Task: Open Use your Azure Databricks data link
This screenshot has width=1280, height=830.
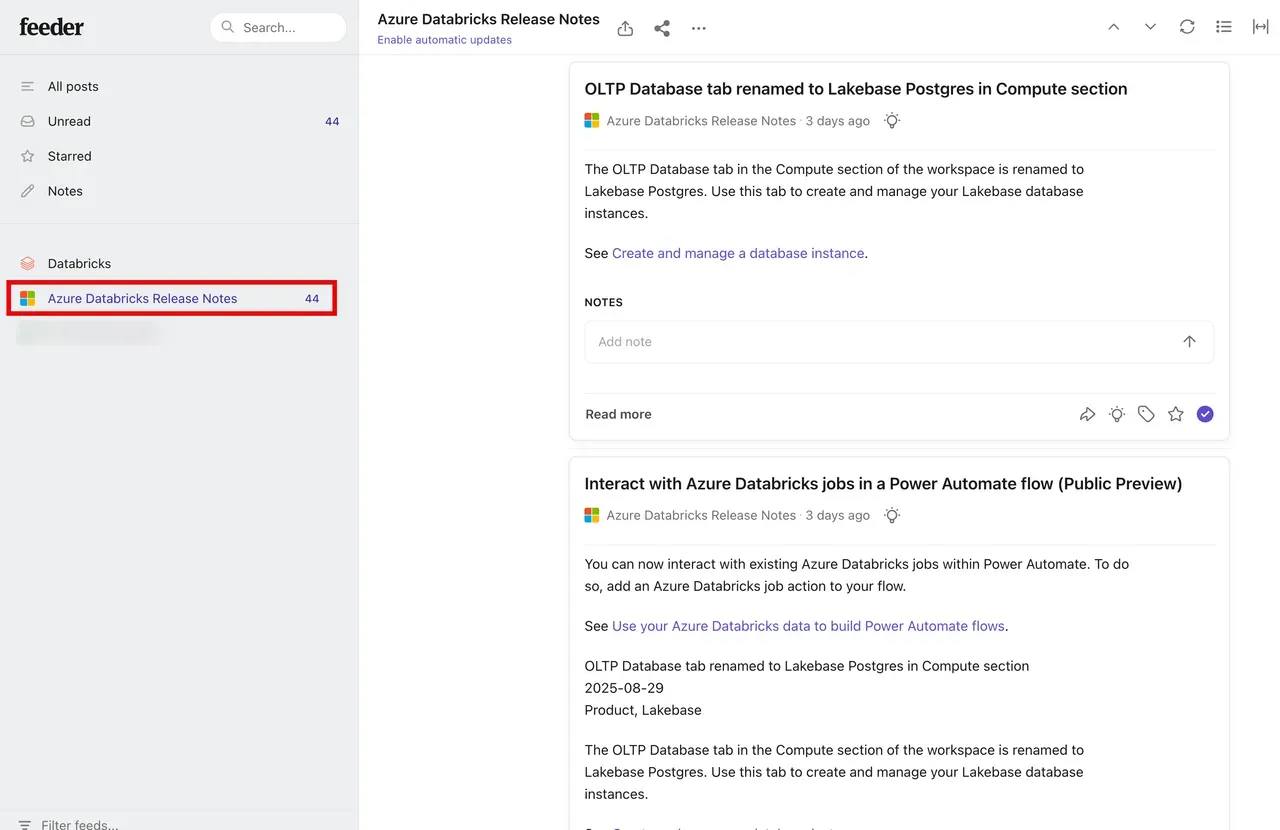Action: (x=808, y=627)
